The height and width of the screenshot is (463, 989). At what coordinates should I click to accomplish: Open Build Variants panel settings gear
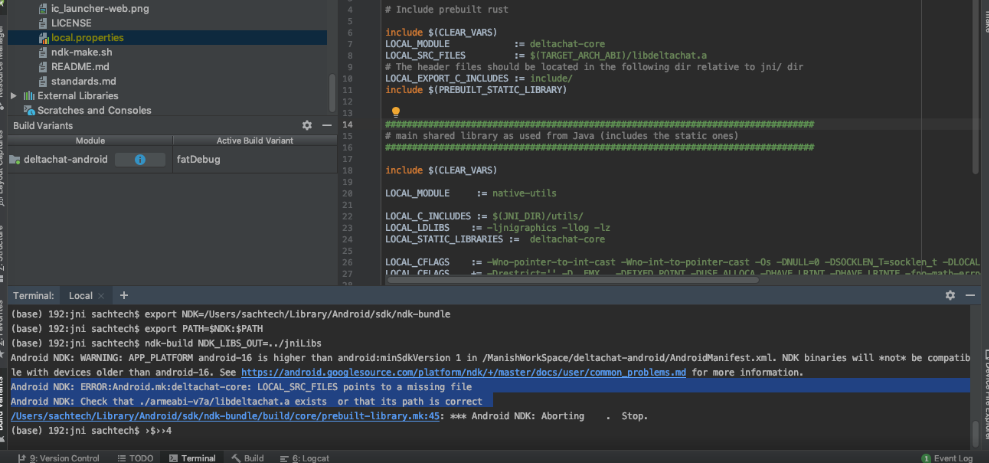(307, 125)
